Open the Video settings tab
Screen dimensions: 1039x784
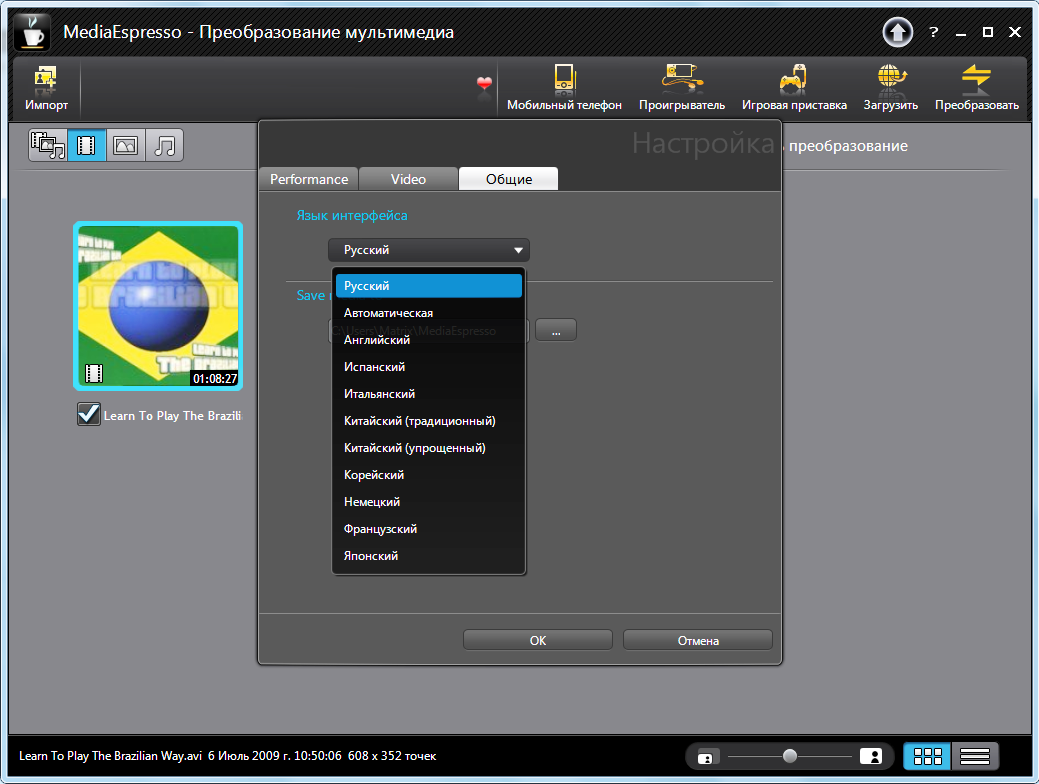[408, 179]
